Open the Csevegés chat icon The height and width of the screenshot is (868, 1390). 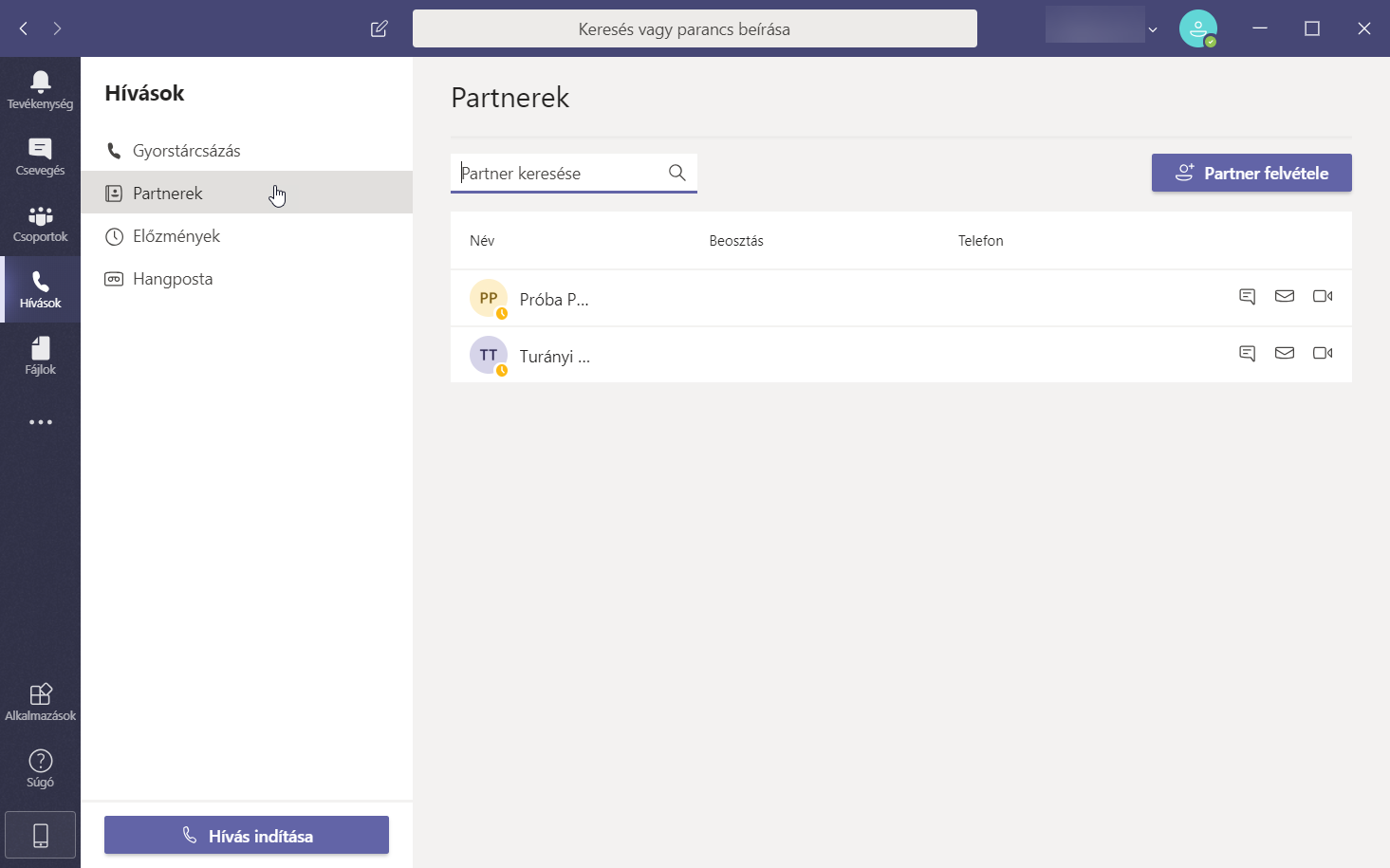point(40,156)
